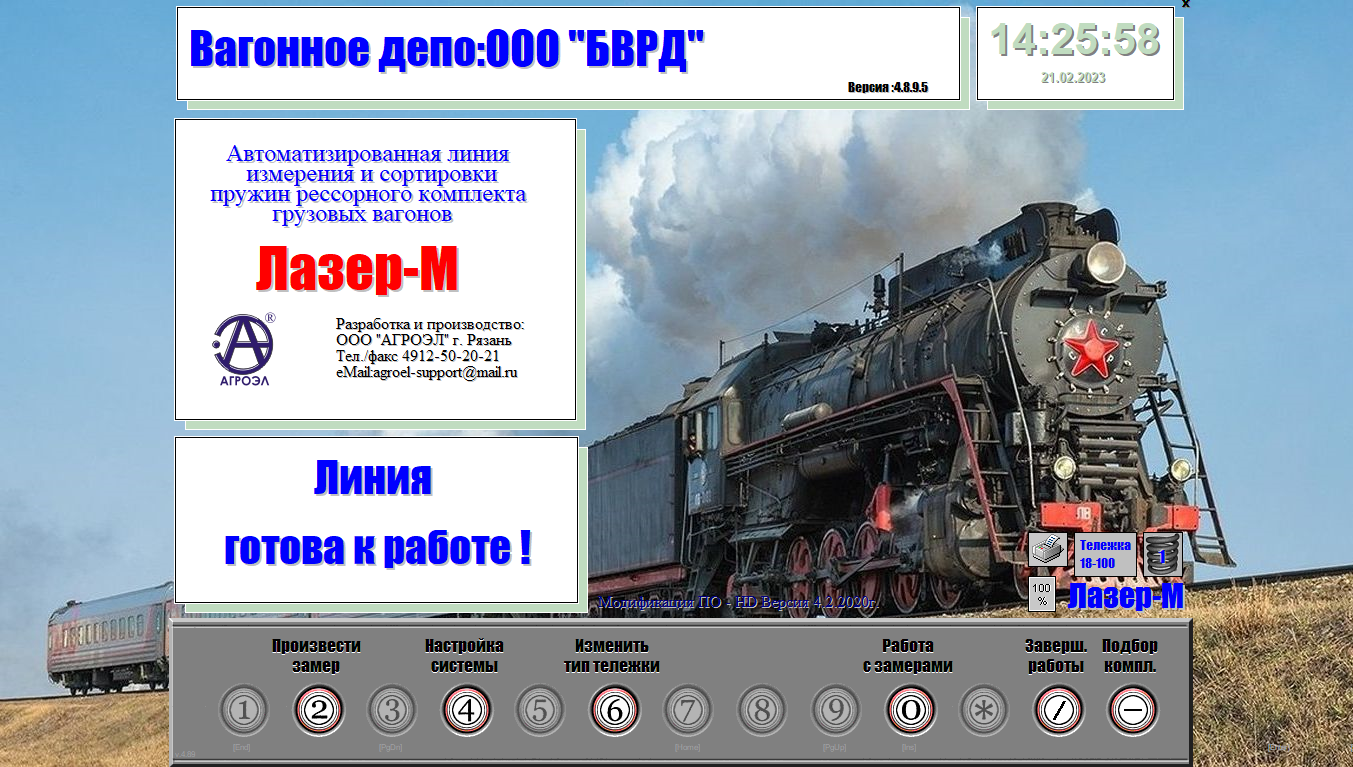The height and width of the screenshot is (767, 1353).
Task: Click the Модификация ПО - HD Версия text
Action: [x=739, y=603]
